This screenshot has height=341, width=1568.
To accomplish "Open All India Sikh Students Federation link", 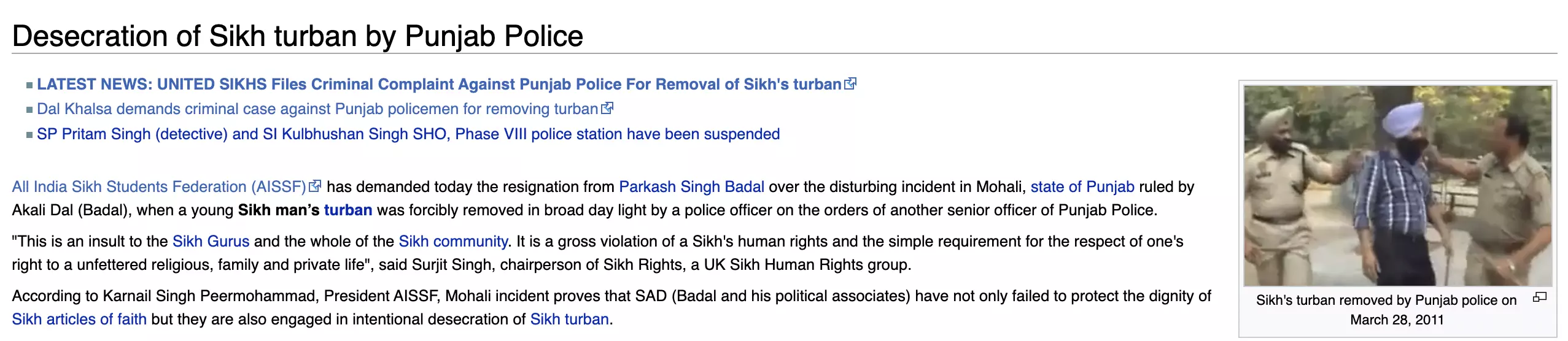I will [x=158, y=187].
